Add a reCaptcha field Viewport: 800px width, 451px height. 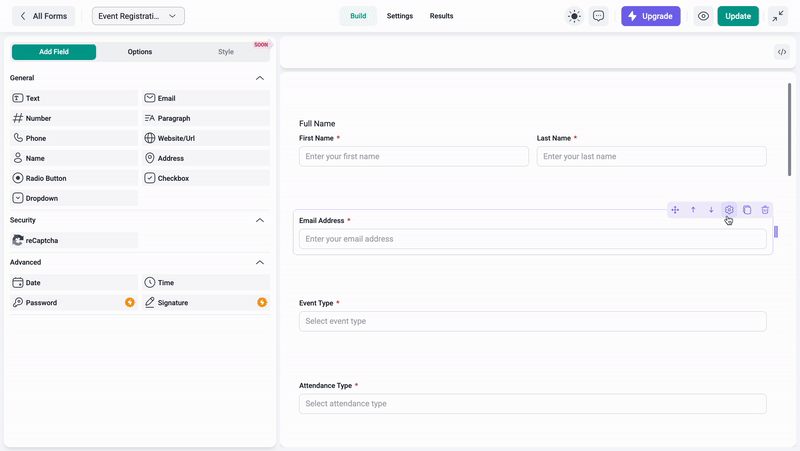[x=74, y=240]
